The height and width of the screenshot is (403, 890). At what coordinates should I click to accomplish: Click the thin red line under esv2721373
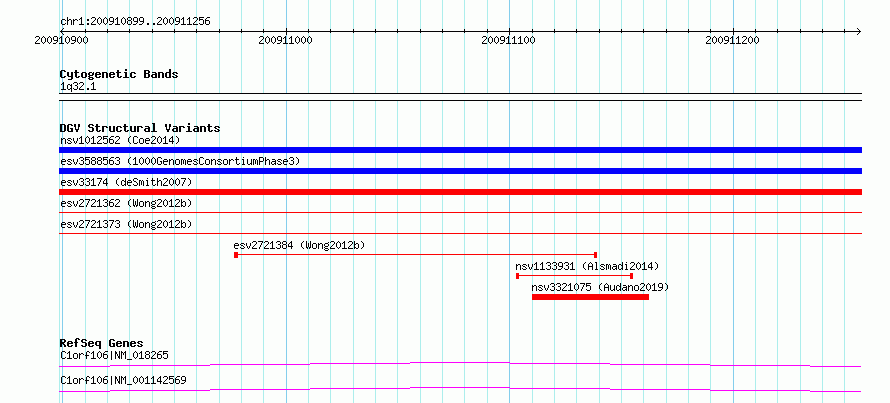pyautogui.click(x=460, y=233)
